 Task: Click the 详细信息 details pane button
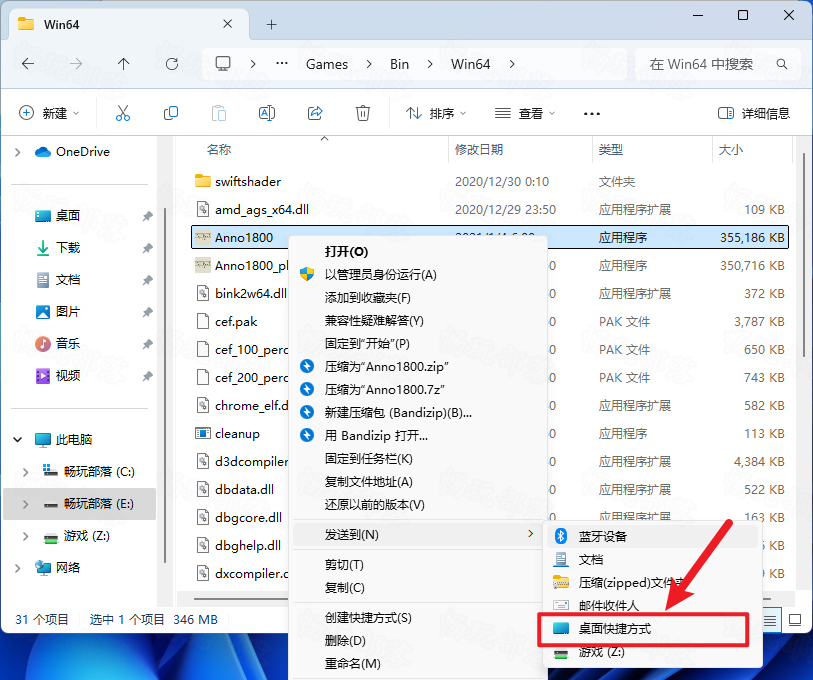(754, 113)
